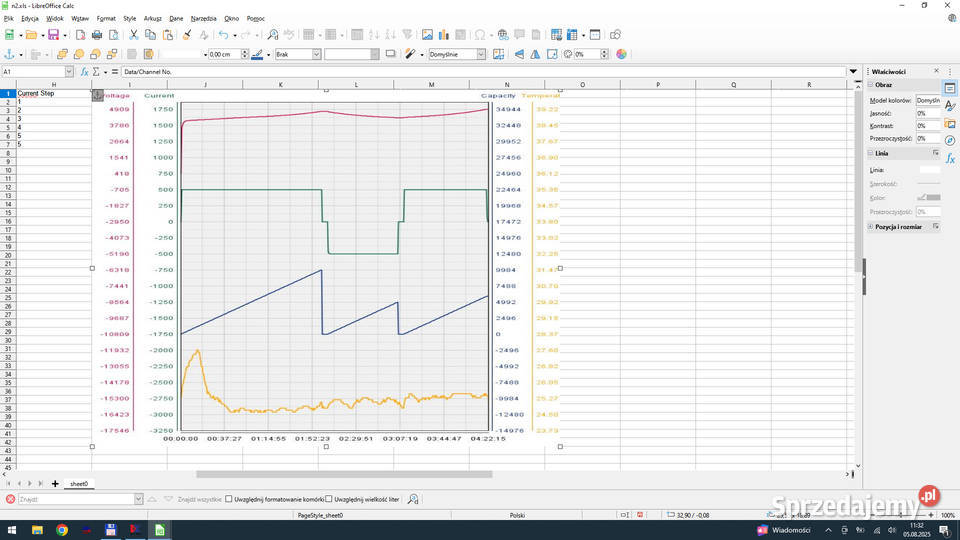This screenshot has height=540, width=960.
Task: Click the Insert Image icon
Action: (x=428, y=35)
